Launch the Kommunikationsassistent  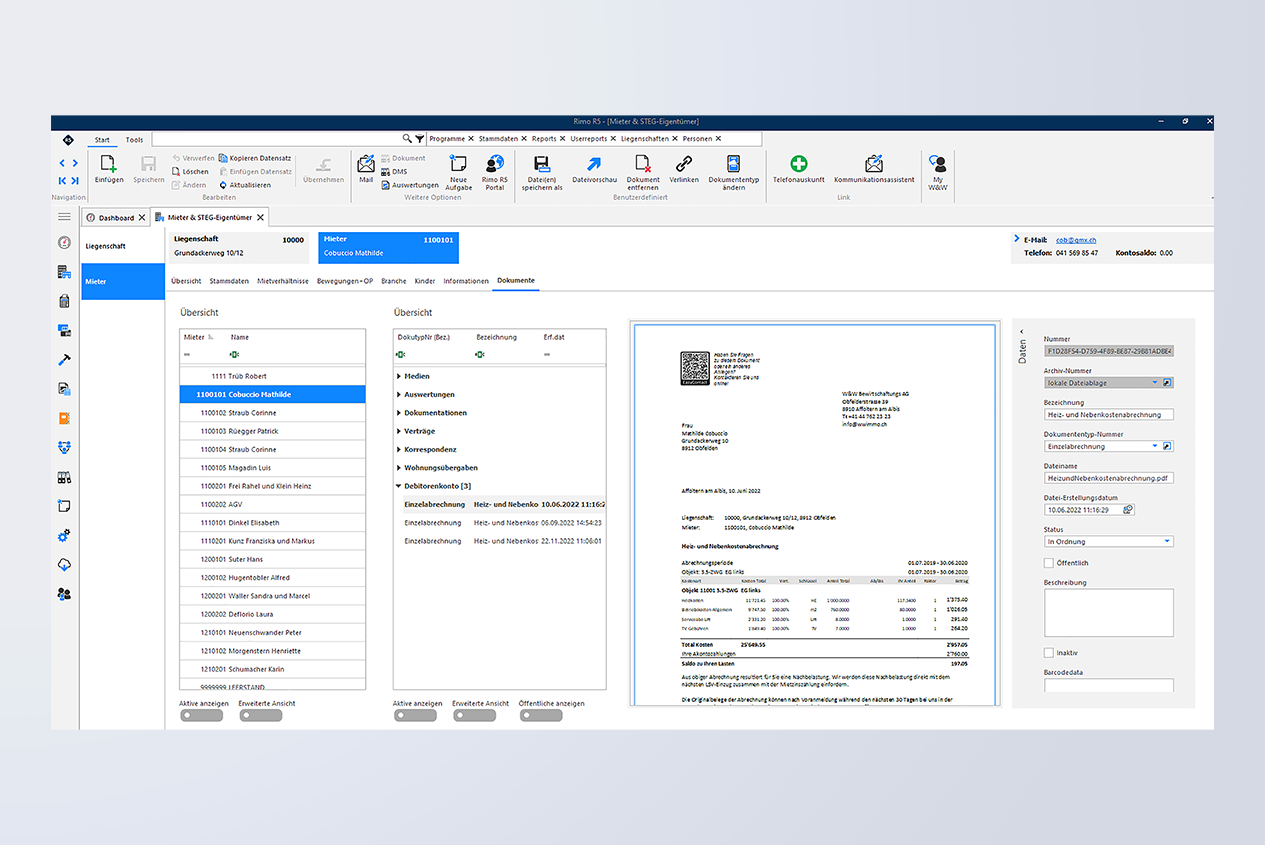coord(873,168)
